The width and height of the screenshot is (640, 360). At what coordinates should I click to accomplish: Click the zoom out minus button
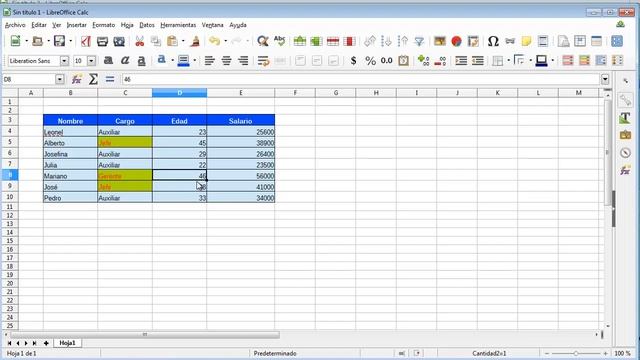(547, 353)
